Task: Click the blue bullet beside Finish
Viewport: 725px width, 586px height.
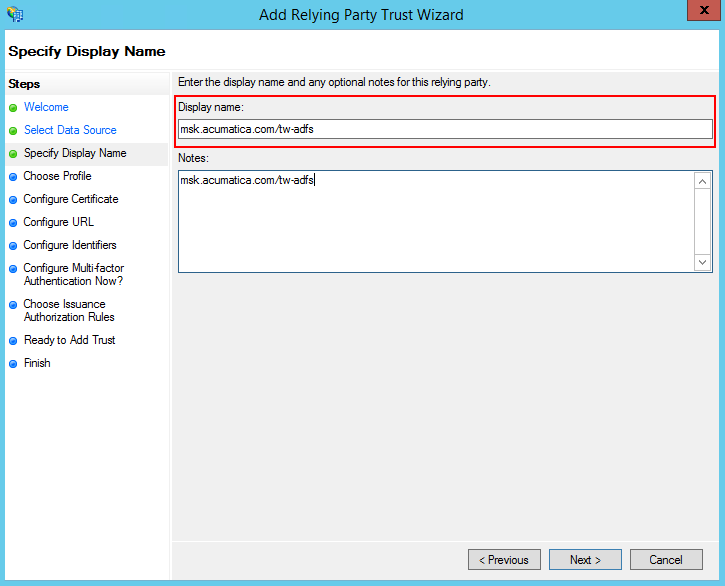Action: coord(13,364)
